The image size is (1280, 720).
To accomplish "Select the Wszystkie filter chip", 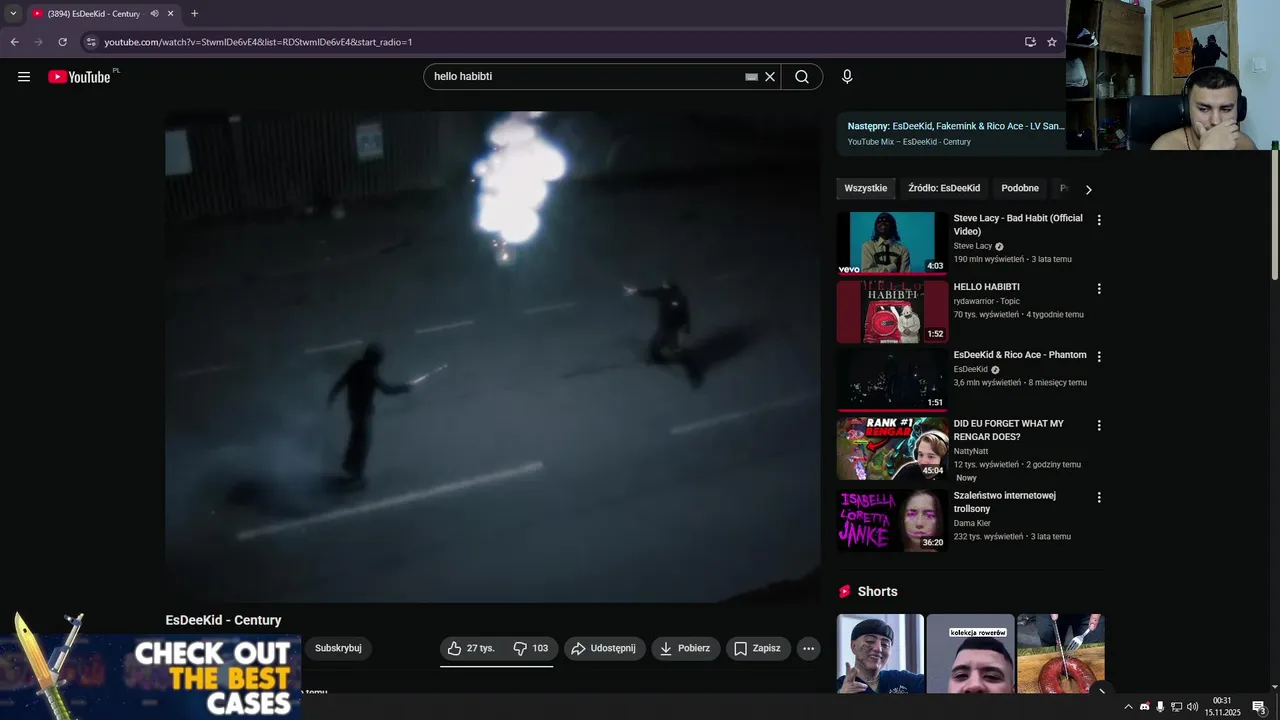I will [865, 188].
